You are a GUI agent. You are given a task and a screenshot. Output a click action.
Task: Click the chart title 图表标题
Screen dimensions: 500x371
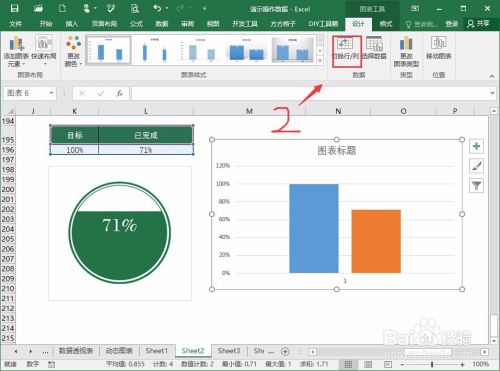point(337,151)
